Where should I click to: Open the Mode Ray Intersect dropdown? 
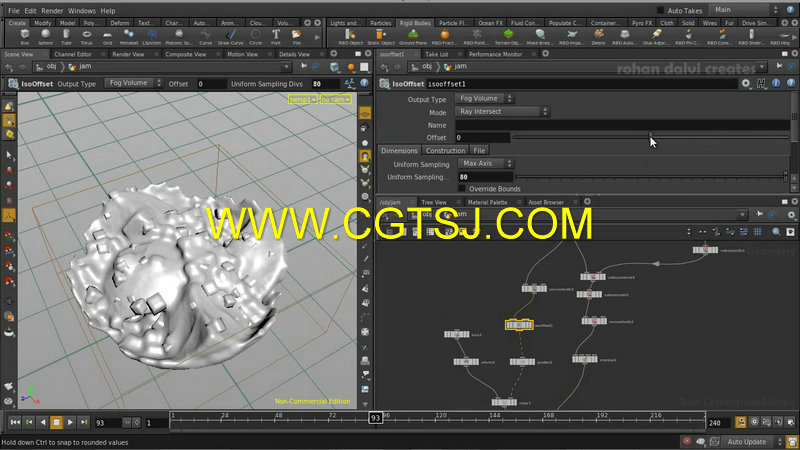(503, 112)
